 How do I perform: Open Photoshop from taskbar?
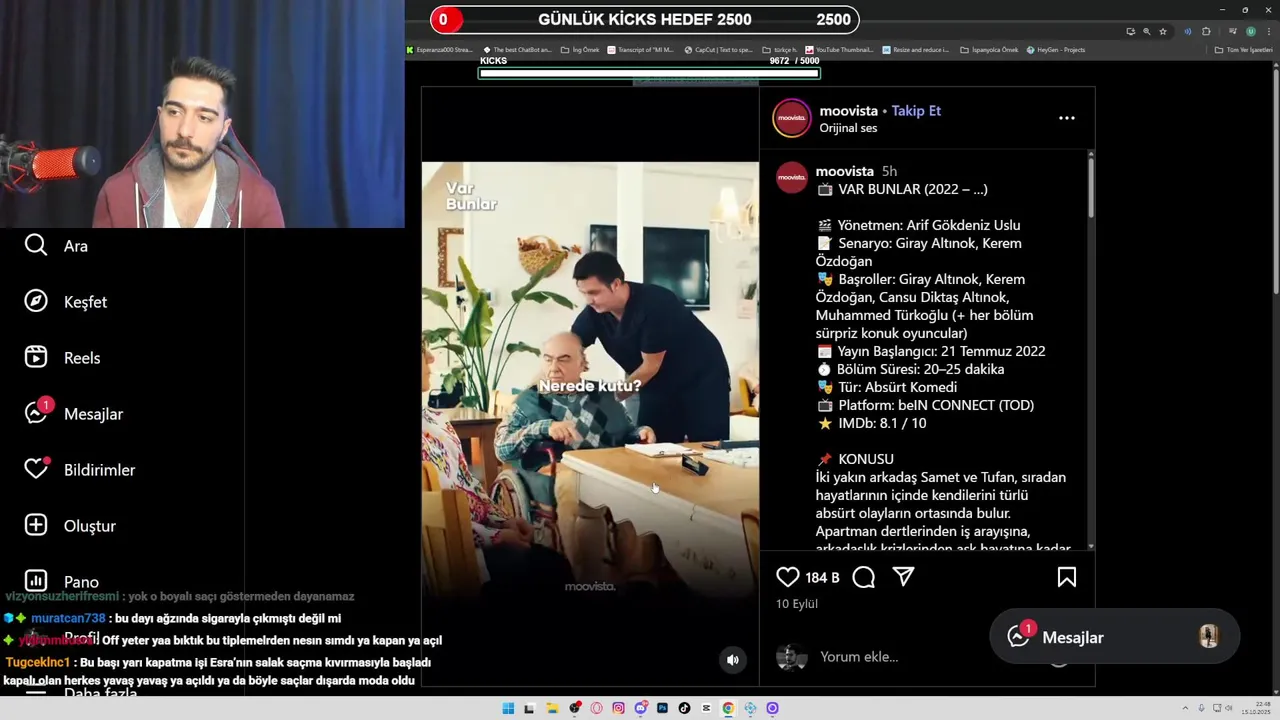coord(662,708)
